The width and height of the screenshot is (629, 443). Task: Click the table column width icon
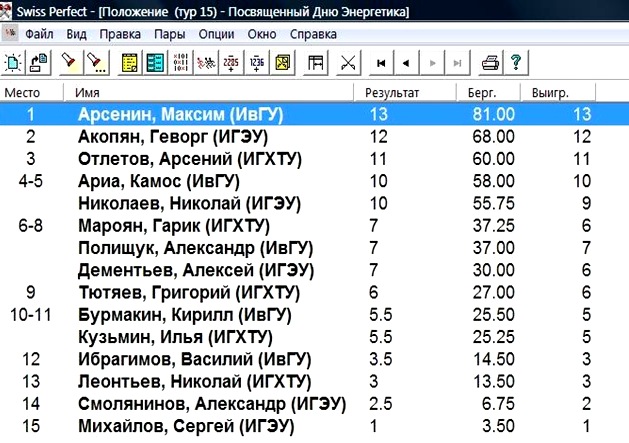click(x=316, y=63)
